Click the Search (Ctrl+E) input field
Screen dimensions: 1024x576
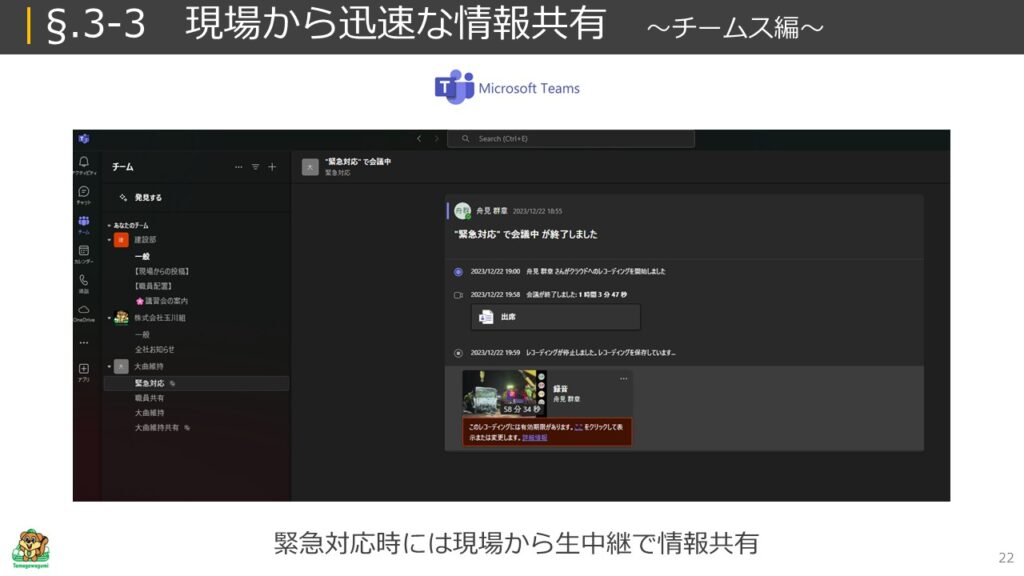[x=570, y=138]
